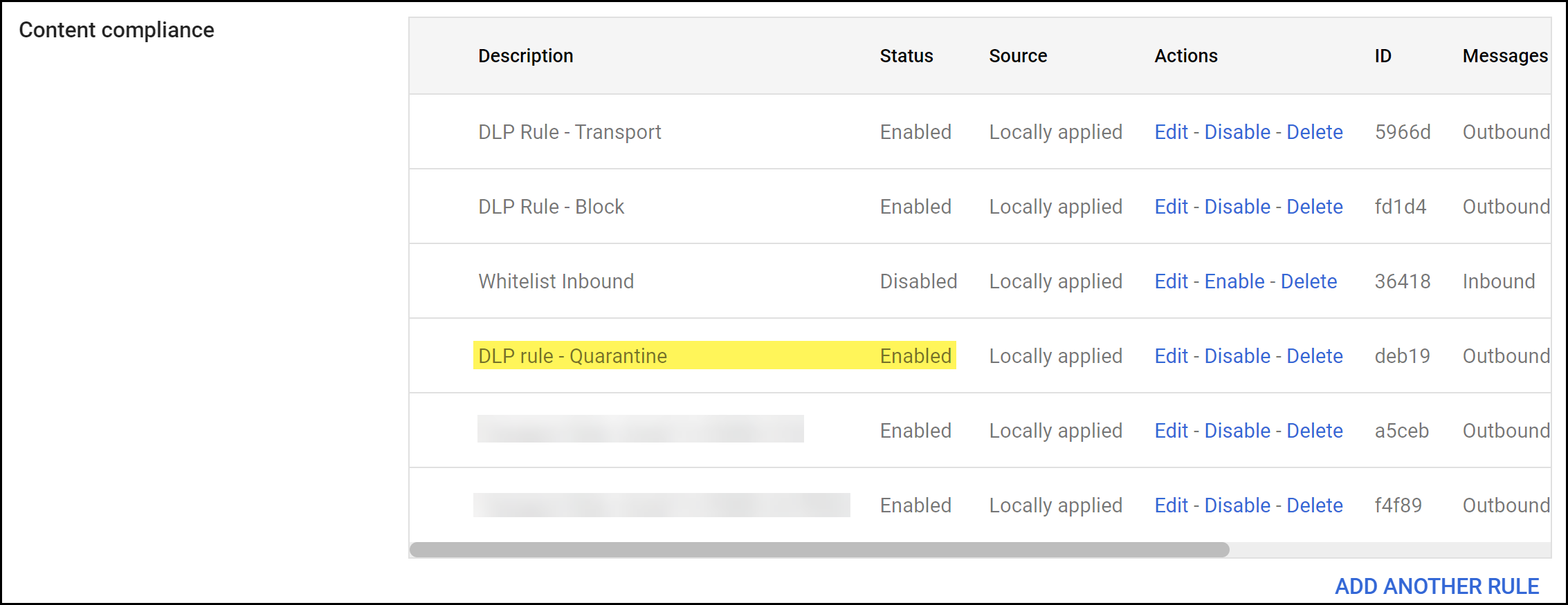This screenshot has width=1568, height=605.
Task: Click the Messages column header
Action: tap(1504, 56)
